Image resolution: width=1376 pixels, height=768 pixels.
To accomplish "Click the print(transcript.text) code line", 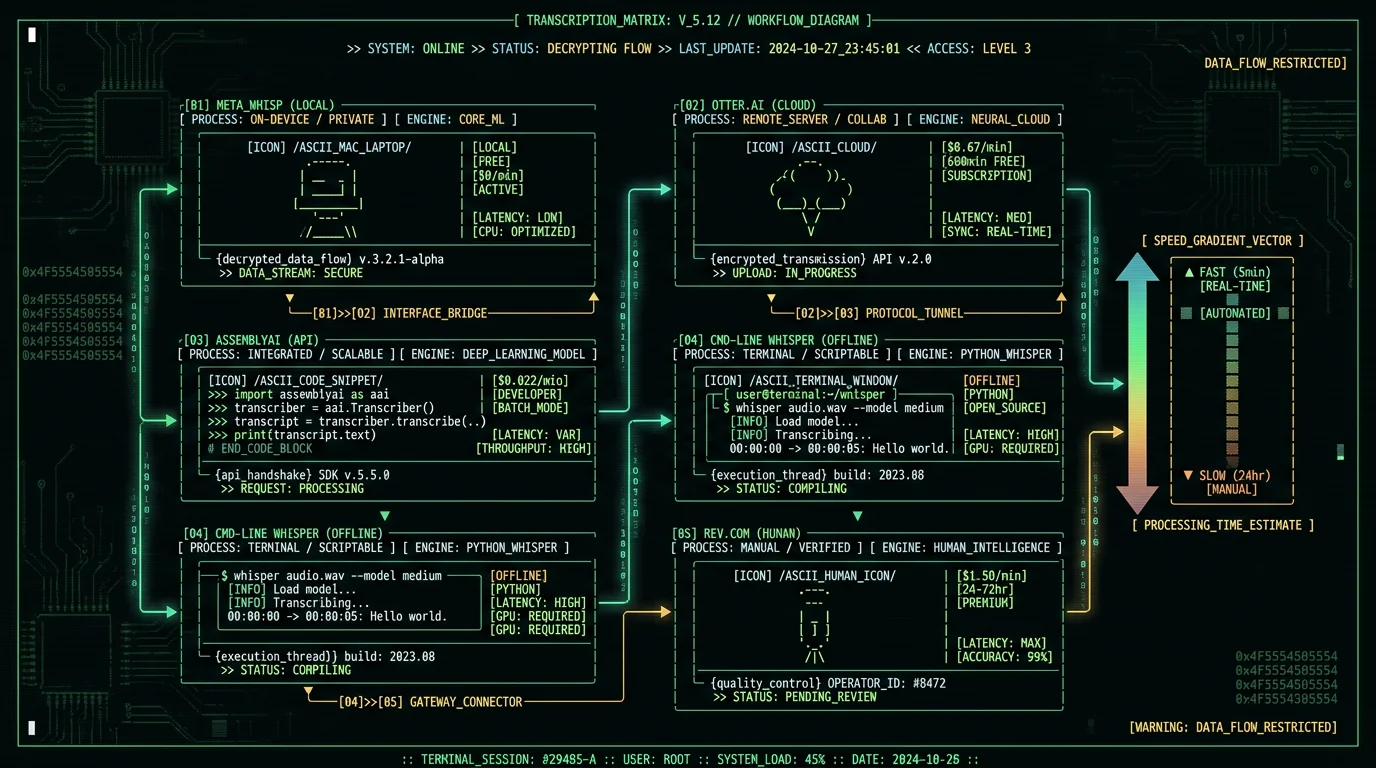I will point(291,434).
